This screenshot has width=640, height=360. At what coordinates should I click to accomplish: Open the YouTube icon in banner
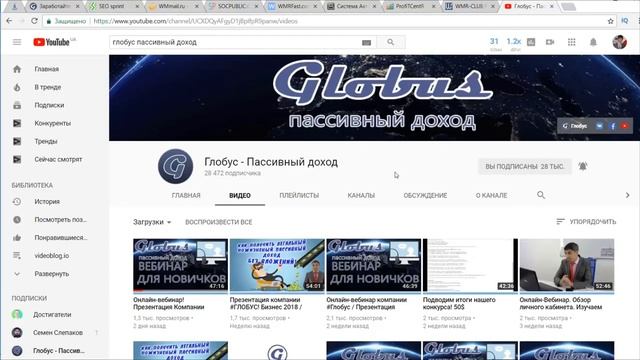tap(624, 126)
